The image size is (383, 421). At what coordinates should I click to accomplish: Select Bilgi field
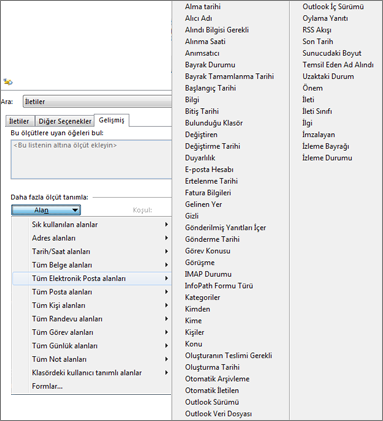tap(192, 100)
